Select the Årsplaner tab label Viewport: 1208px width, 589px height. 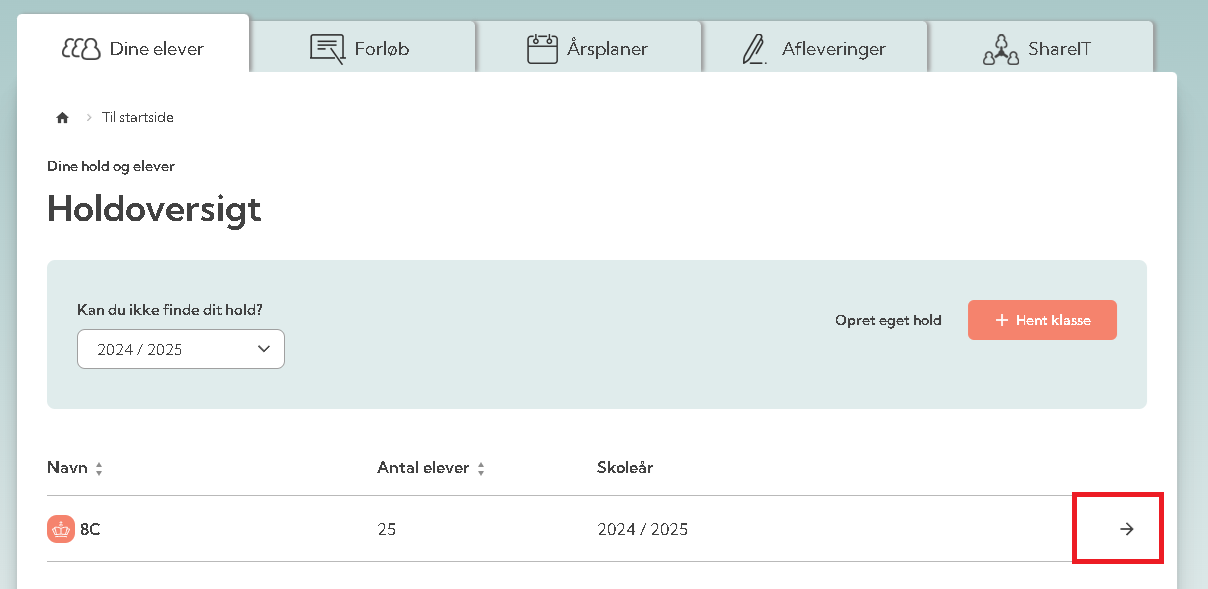(607, 48)
